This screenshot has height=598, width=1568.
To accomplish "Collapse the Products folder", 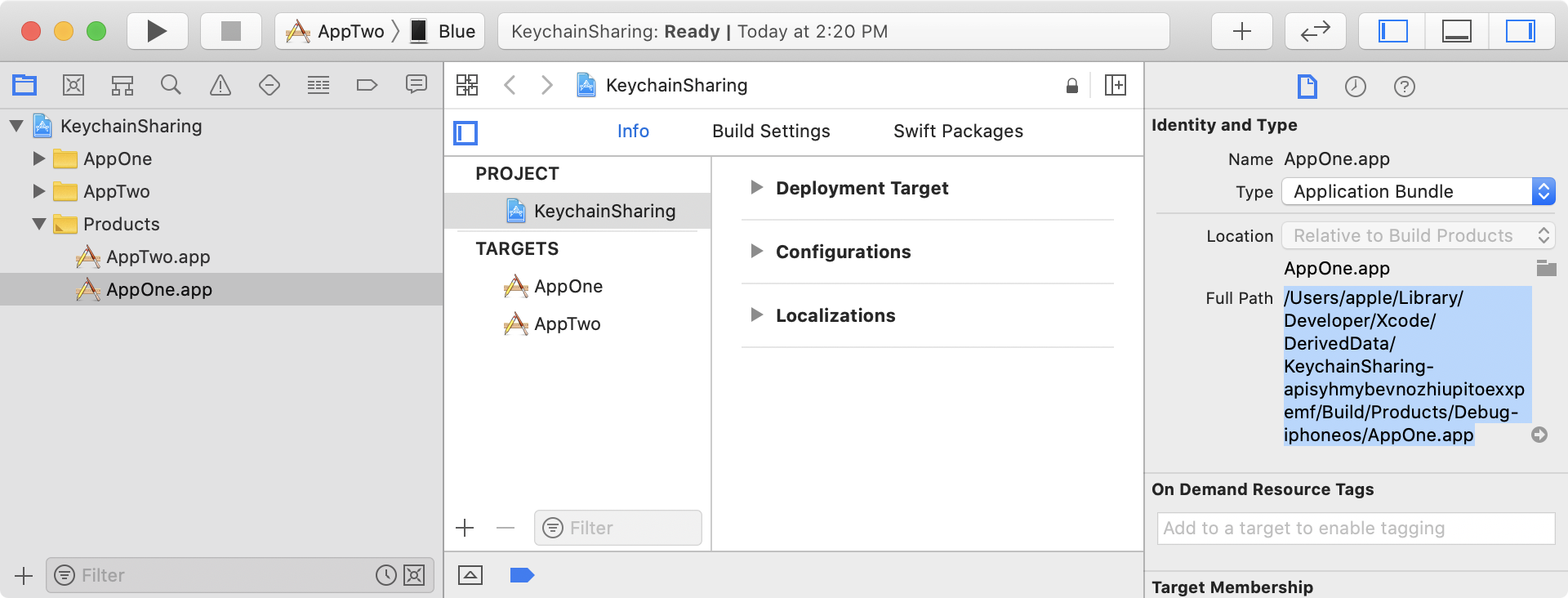I will pyautogui.click(x=38, y=224).
